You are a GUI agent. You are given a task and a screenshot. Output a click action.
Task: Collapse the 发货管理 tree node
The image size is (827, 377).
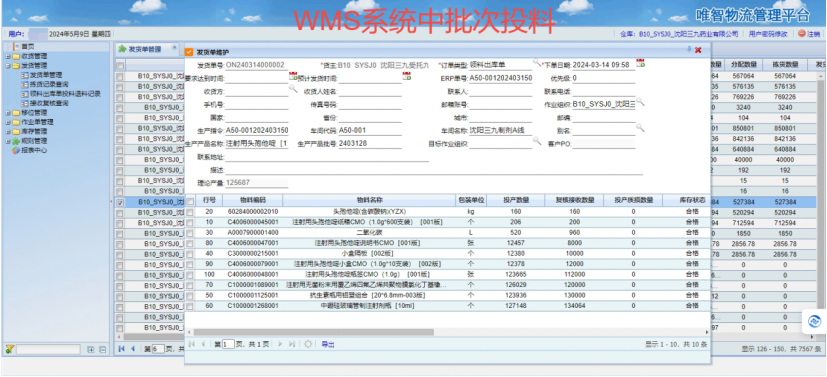[x=7, y=66]
